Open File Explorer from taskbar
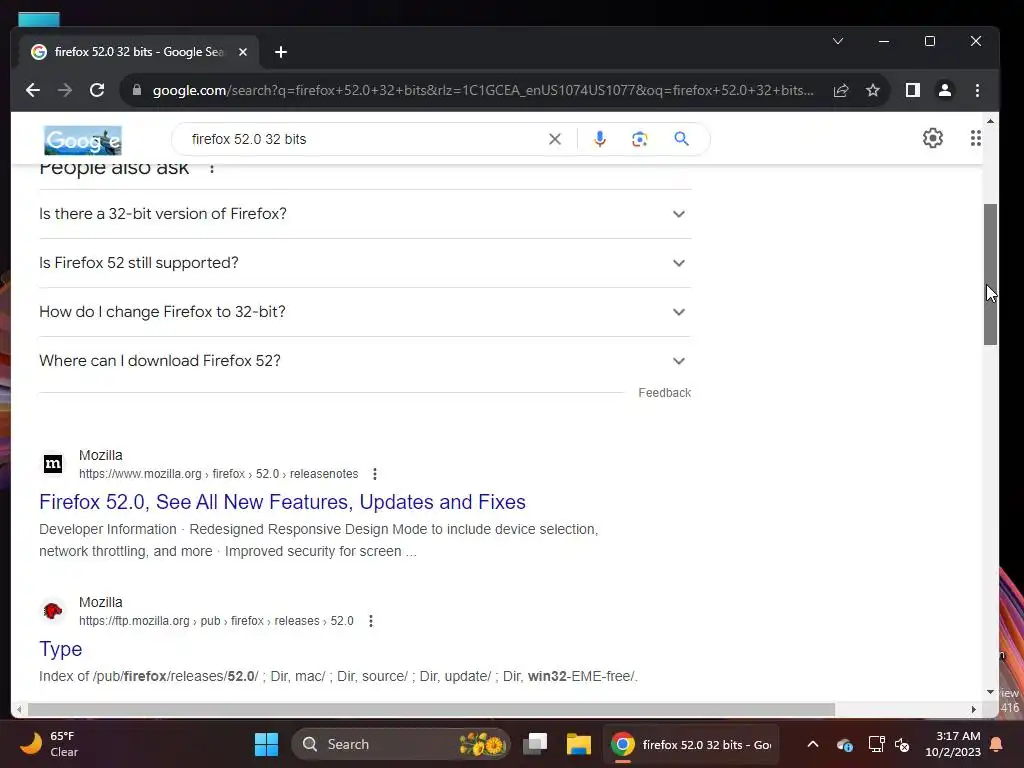Screen dimensions: 1024x768 coord(578,744)
